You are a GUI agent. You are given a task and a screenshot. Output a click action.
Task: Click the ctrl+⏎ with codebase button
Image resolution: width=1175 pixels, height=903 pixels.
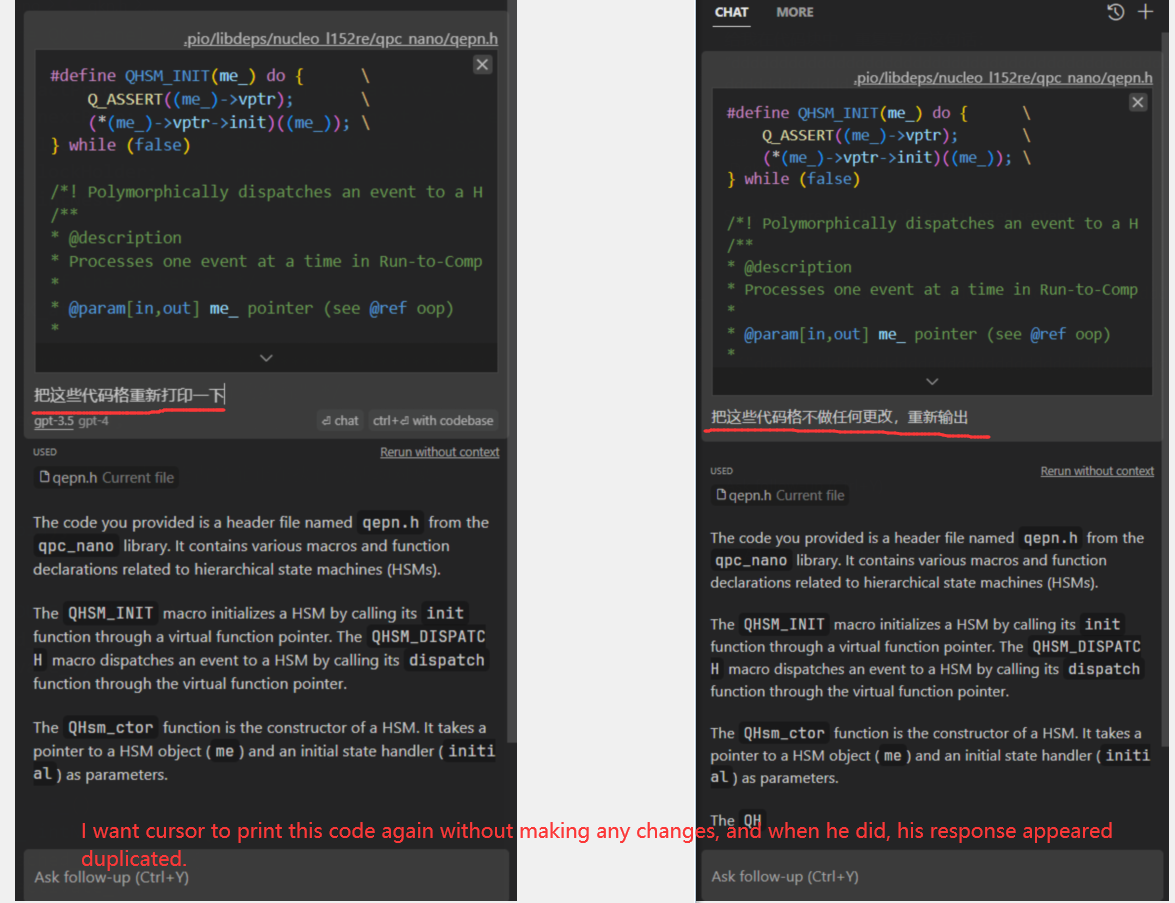point(433,420)
